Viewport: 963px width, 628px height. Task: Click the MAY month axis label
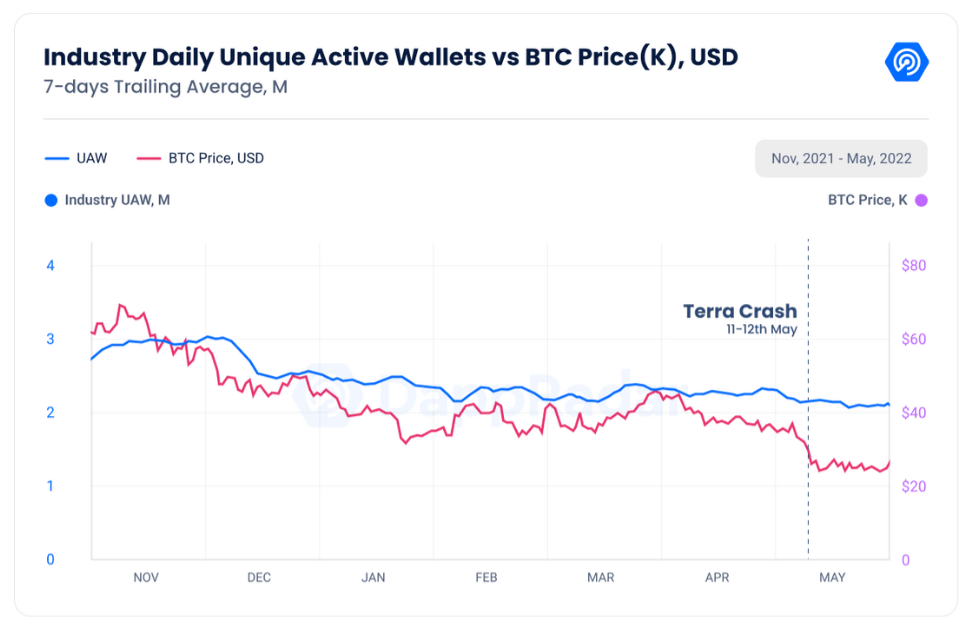coord(832,577)
